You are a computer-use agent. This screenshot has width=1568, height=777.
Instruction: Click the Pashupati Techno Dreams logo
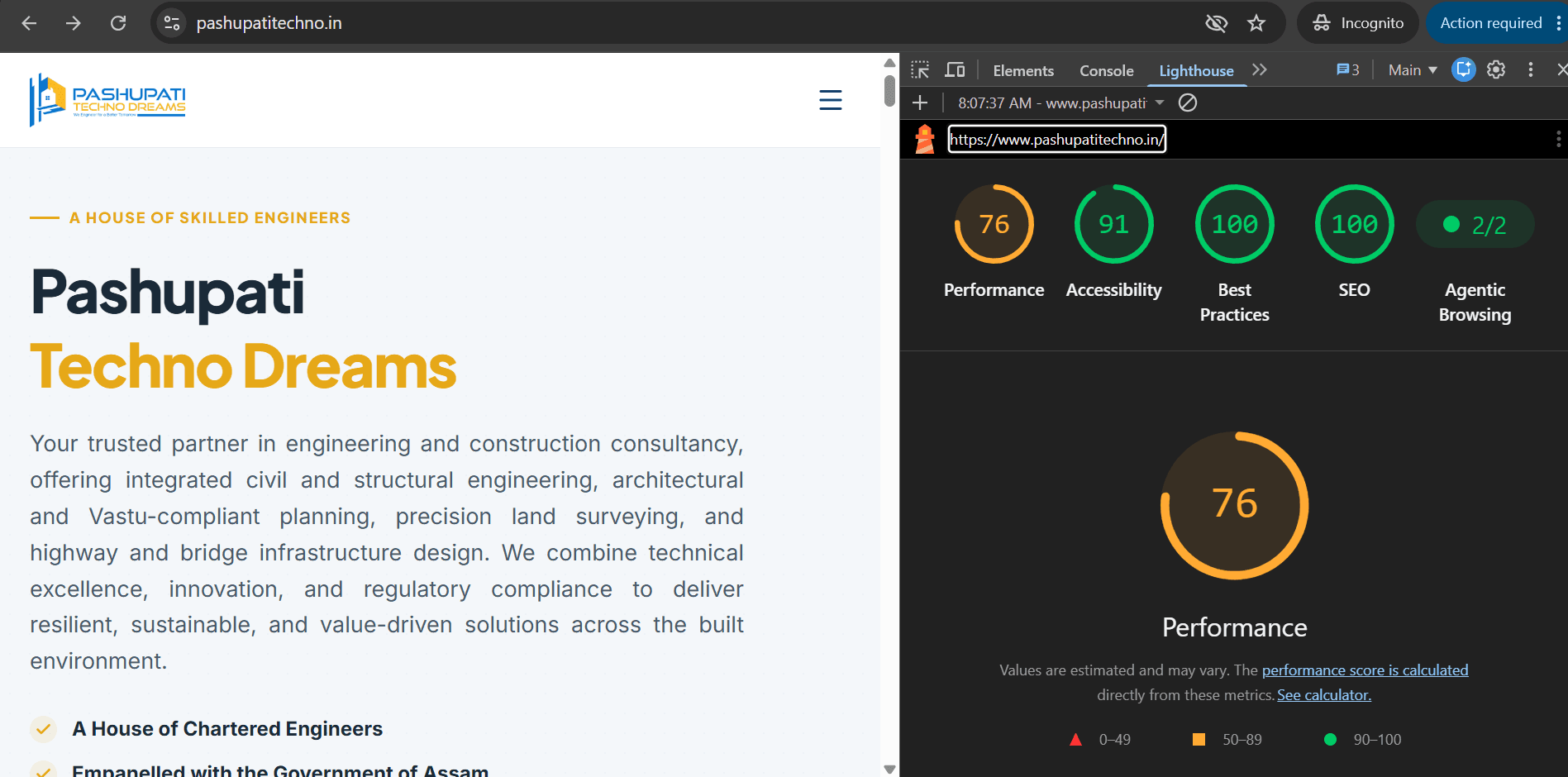(107, 100)
